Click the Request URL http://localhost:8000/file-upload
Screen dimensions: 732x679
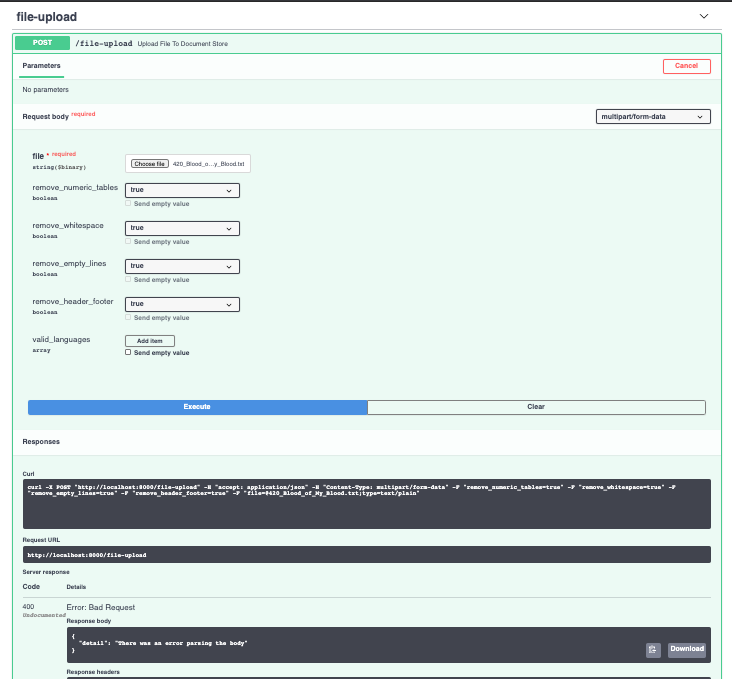coord(87,555)
